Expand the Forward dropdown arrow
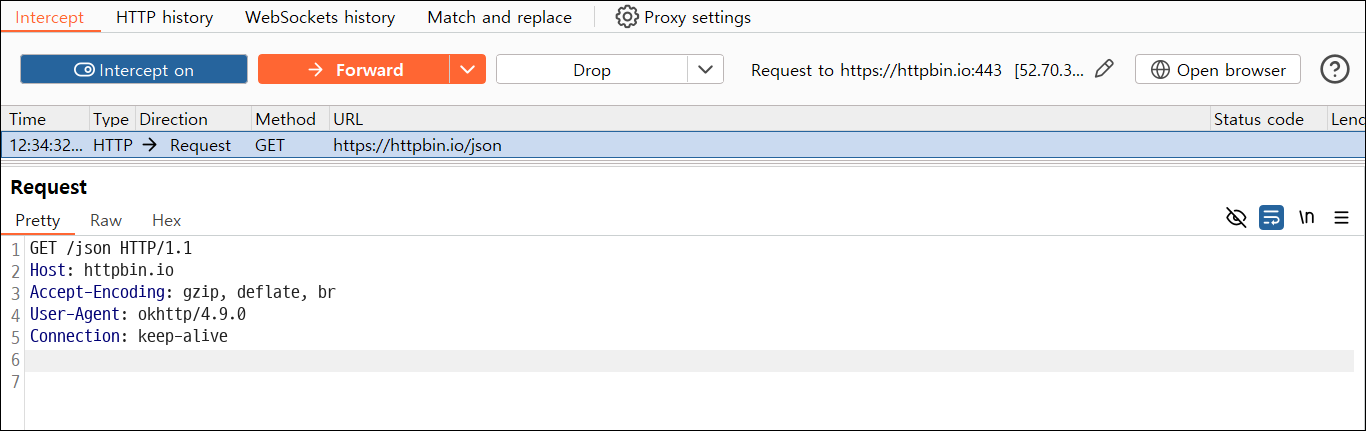1366x431 pixels. click(x=468, y=69)
